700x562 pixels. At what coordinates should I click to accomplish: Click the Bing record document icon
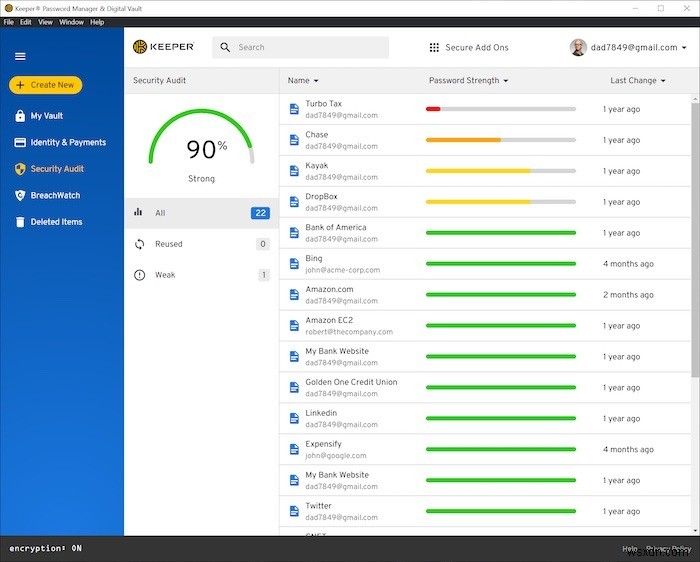point(294,264)
